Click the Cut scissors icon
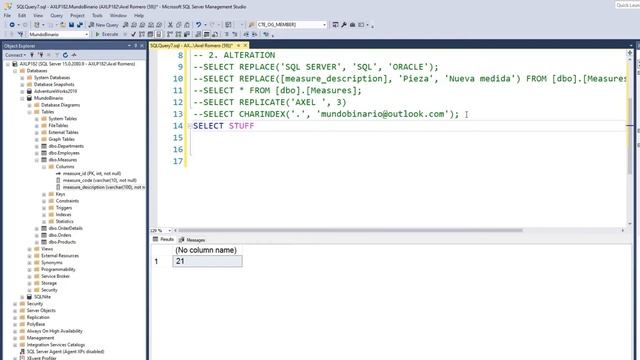 pyautogui.click(x=170, y=25)
